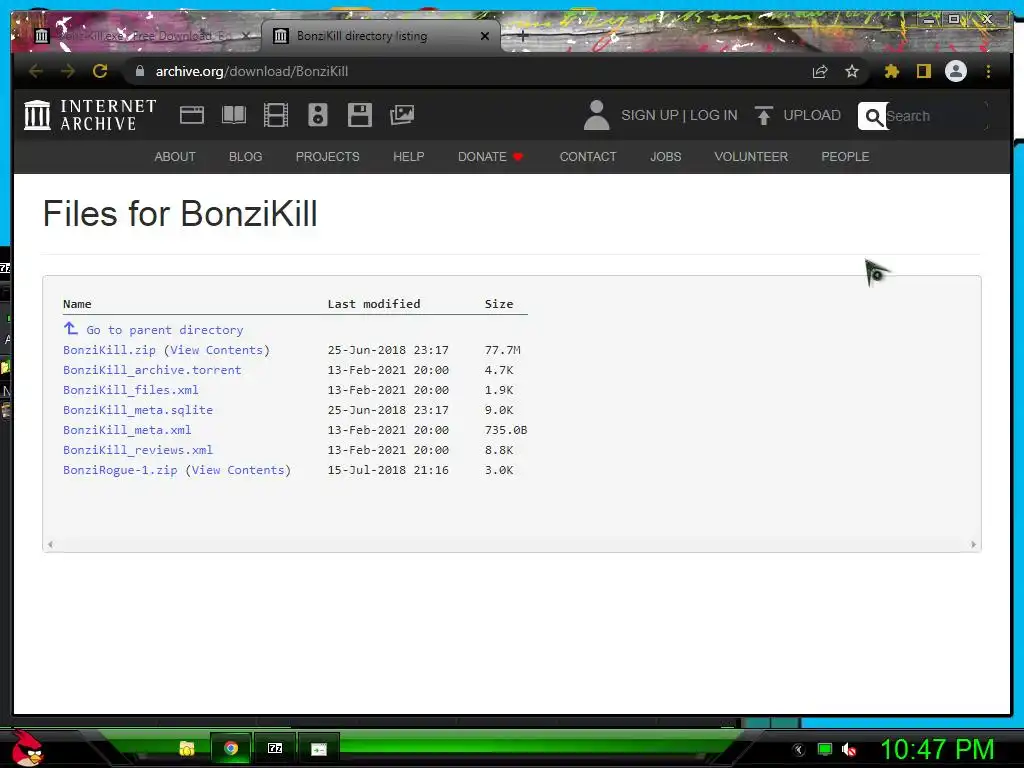
Task: Open the JOBS menu item
Action: [665, 157]
